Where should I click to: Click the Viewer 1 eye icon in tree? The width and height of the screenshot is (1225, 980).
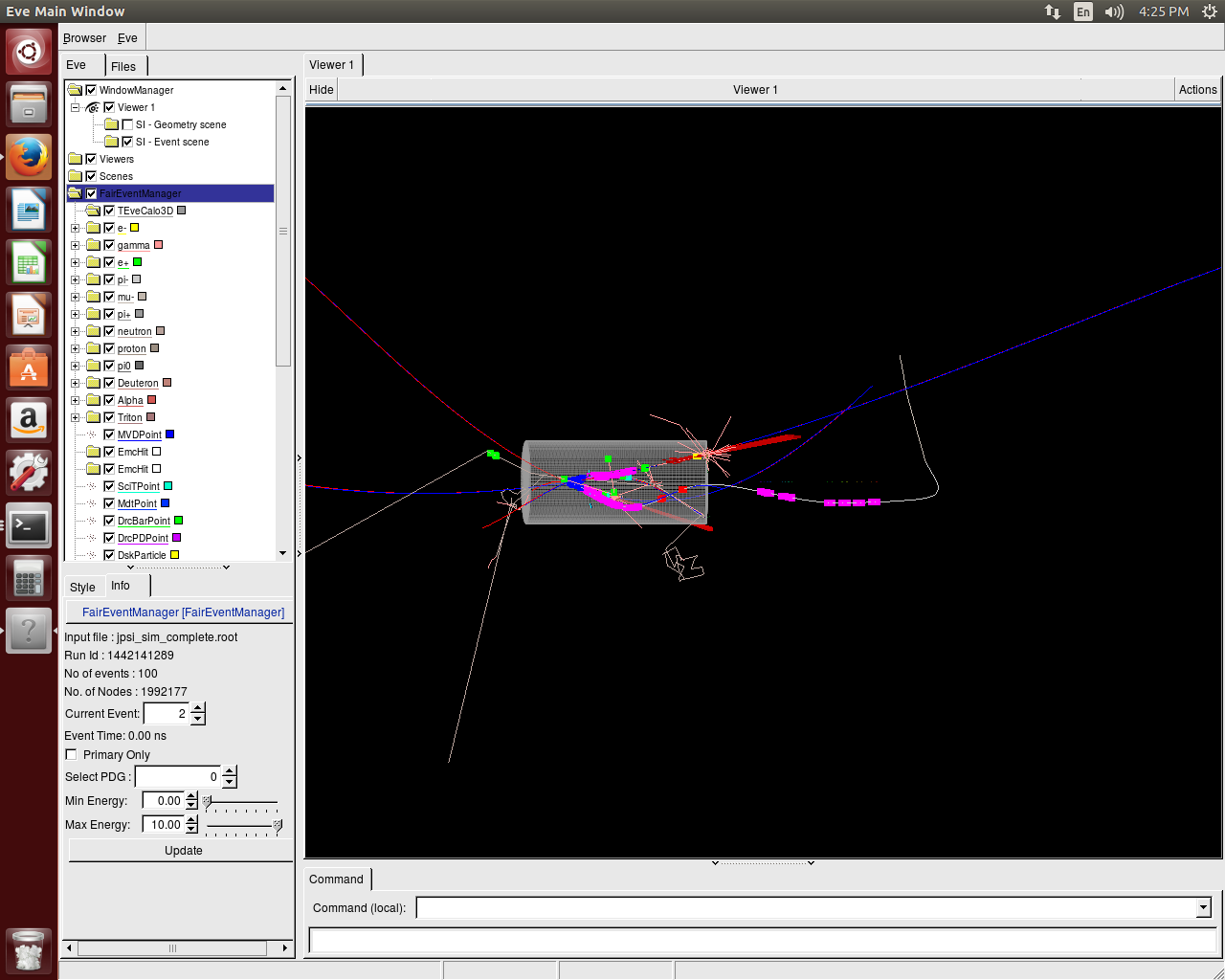click(93, 107)
